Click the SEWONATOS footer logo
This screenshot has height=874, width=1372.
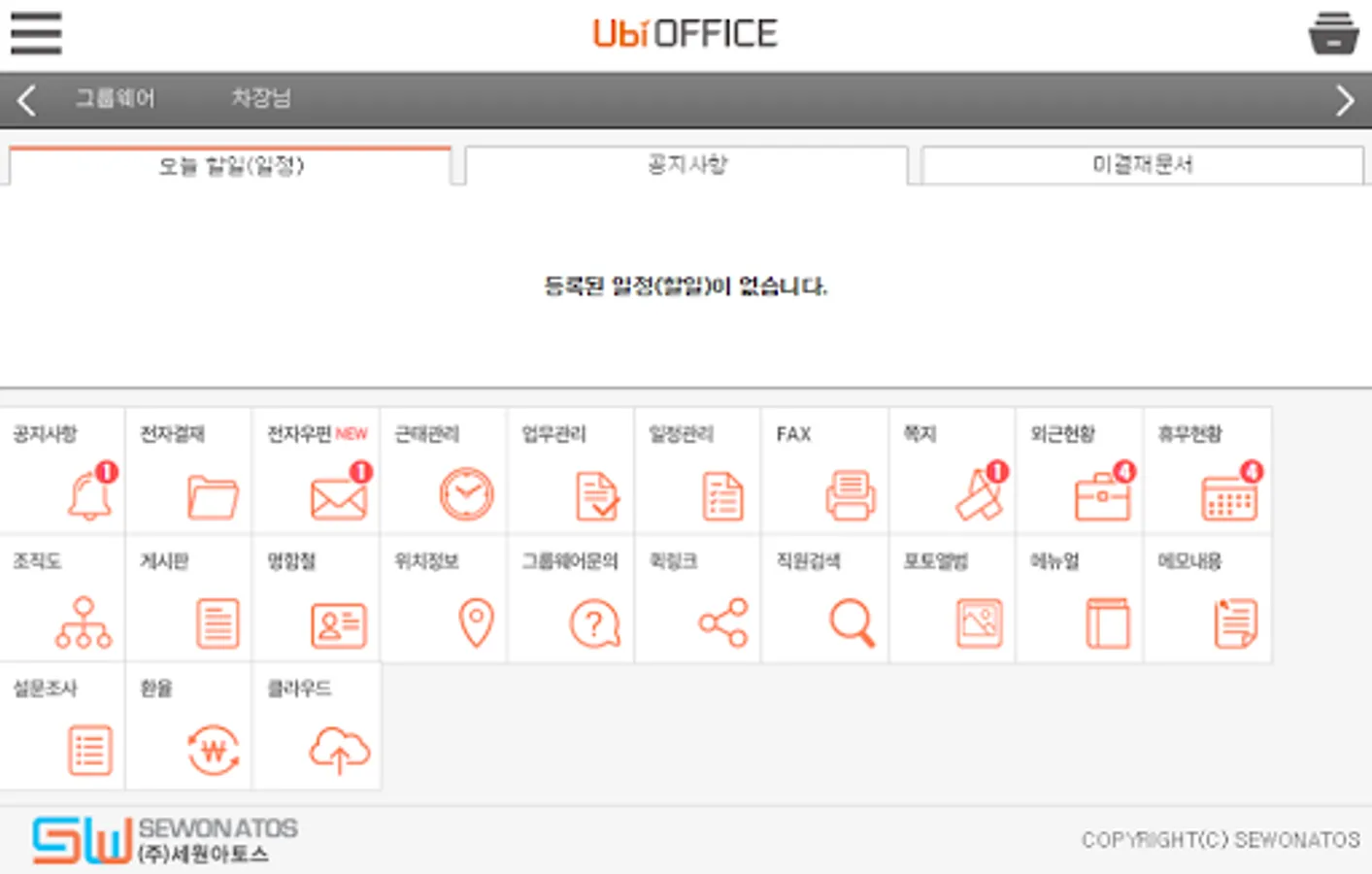pyautogui.click(x=165, y=840)
